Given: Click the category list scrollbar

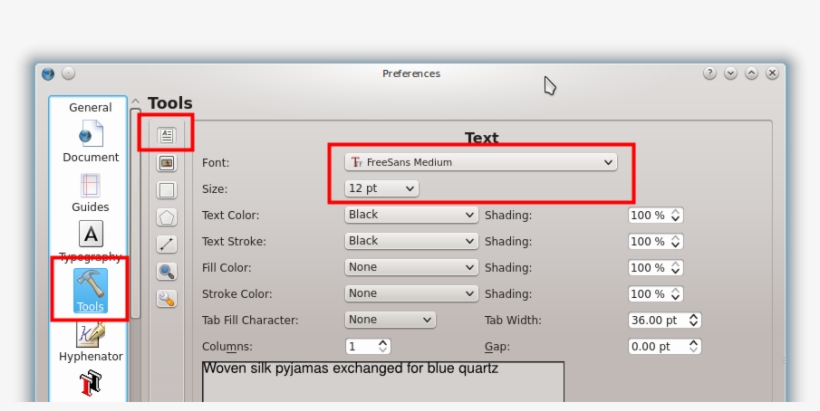Looking at the screenshot, I should (135, 213).
